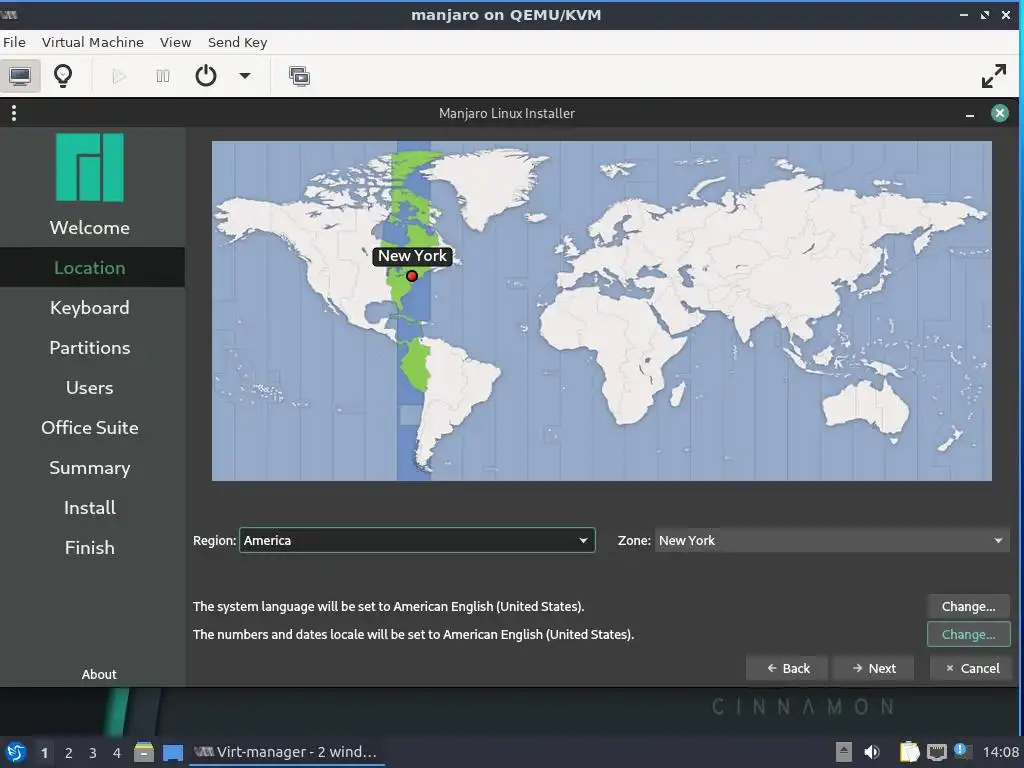
Task: Minimize the QEMU/KVM viewer window
Action: 963,15
